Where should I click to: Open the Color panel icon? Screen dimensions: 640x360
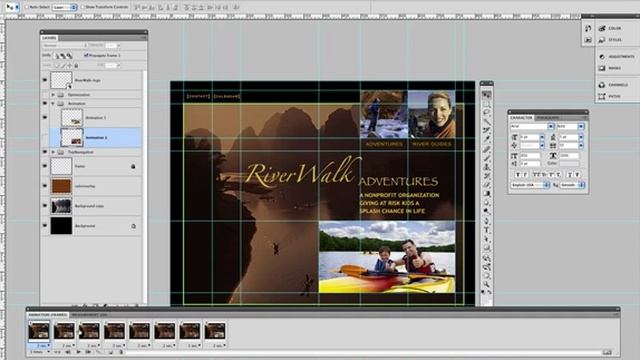602,28
